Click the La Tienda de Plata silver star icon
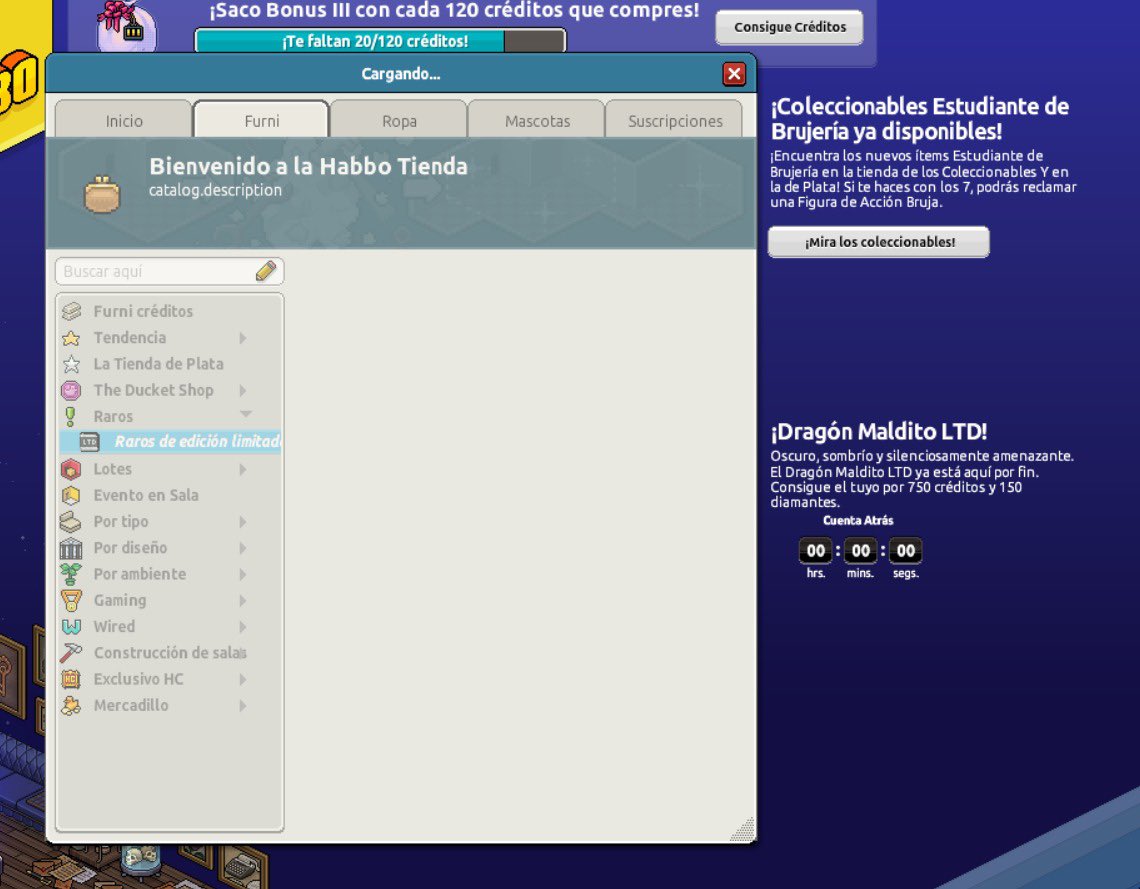This screenshot has width=1140, height=889. 71,364
